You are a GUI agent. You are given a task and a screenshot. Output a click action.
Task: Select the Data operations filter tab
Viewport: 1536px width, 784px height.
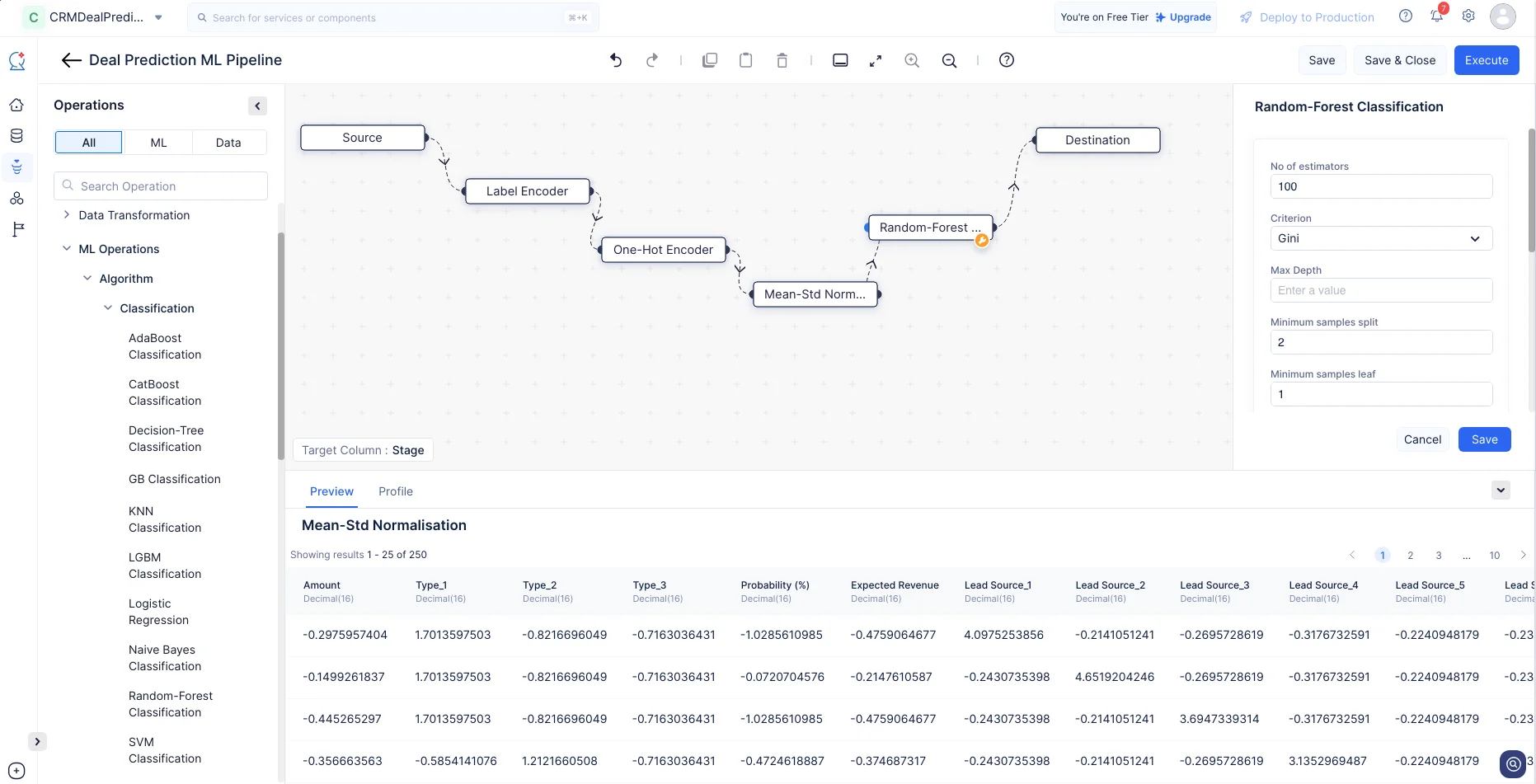228,143
